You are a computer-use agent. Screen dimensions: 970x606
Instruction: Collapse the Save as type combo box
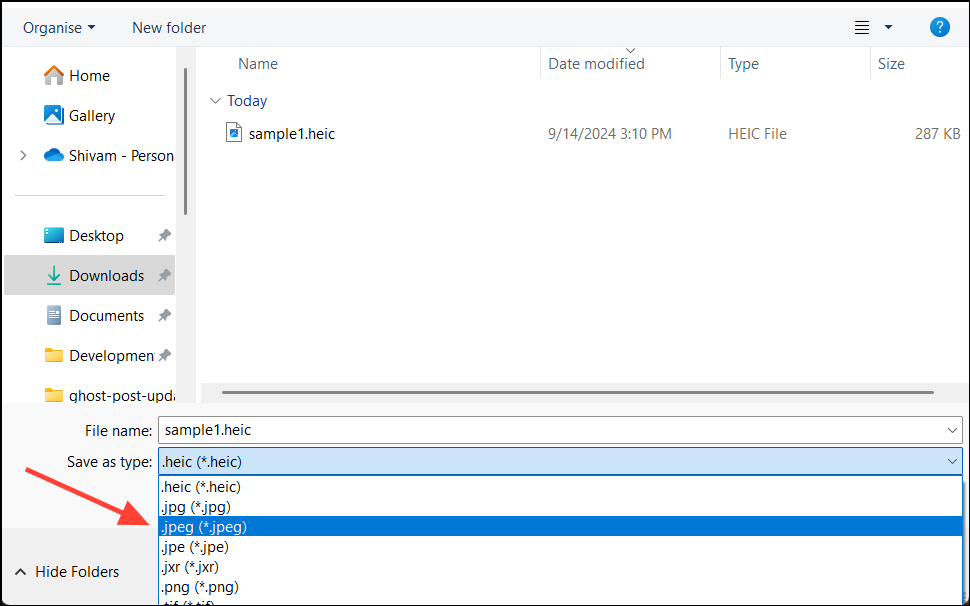952,462
